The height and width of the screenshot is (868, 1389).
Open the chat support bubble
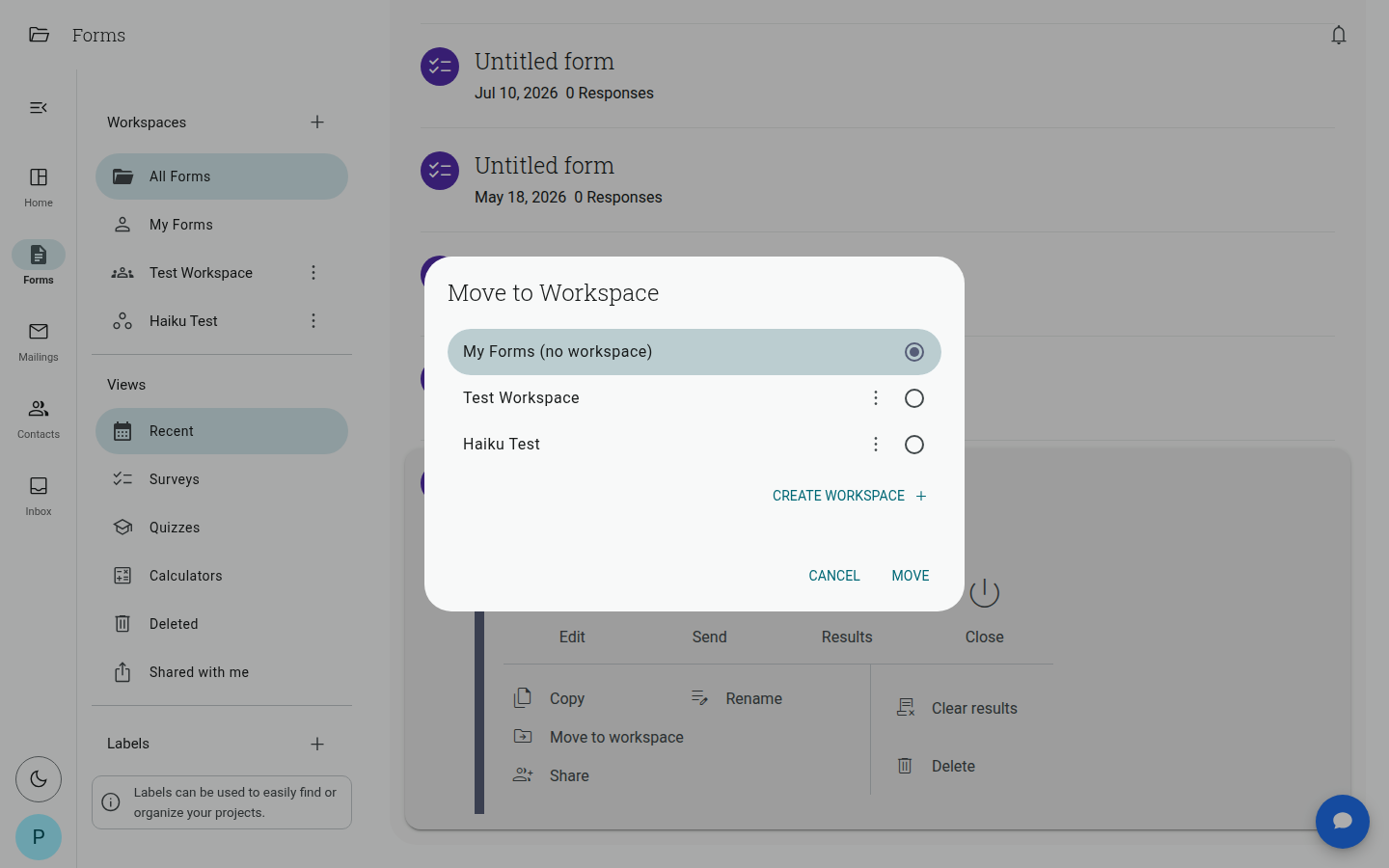pos(1343,822)
